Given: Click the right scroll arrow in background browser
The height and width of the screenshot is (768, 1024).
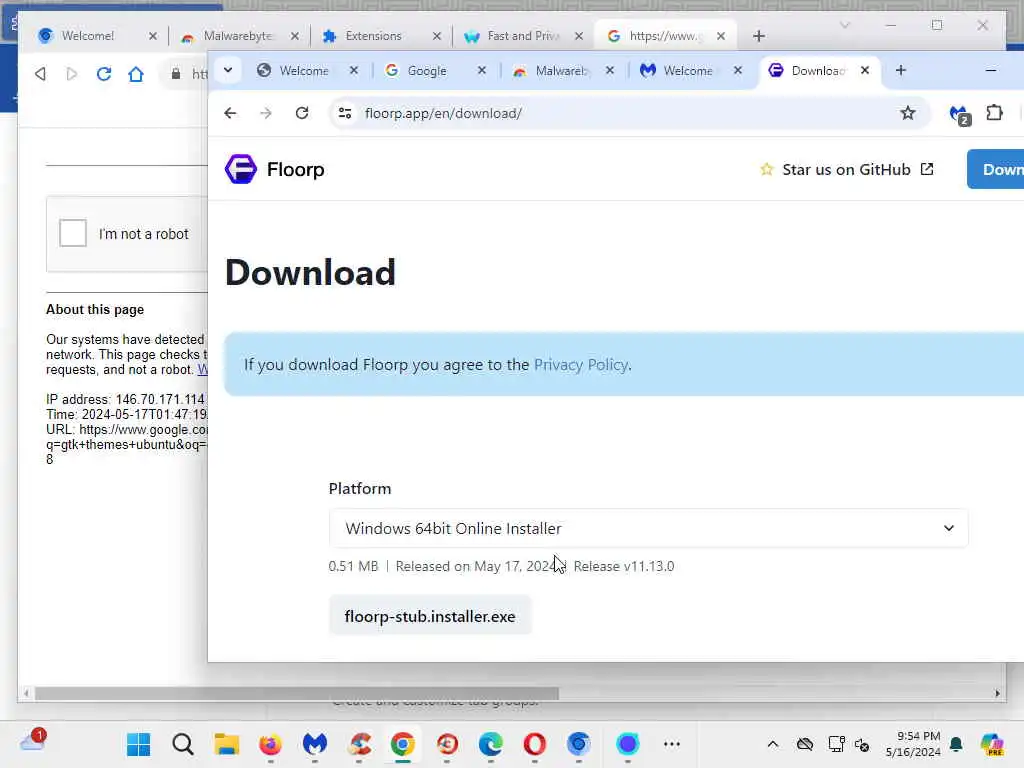Looking at the screenshot, I should (x=997, y=694).
